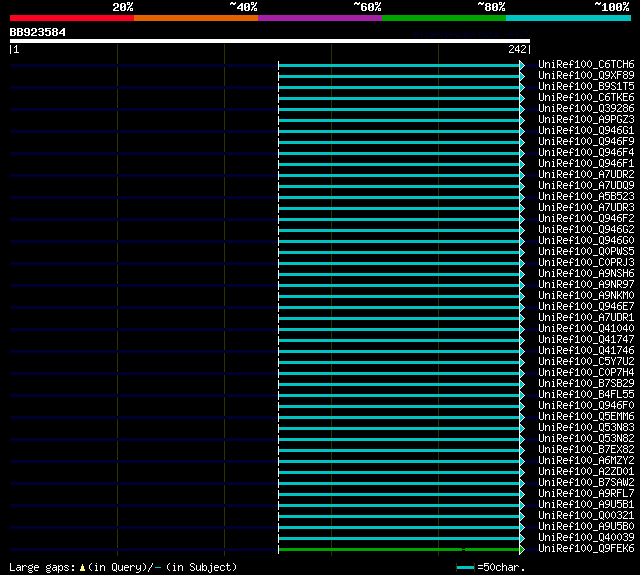Open the UniRef100_A7UDQ9 entry
Image resolution: width=640 pixels, height=575 pixels.
586,186
